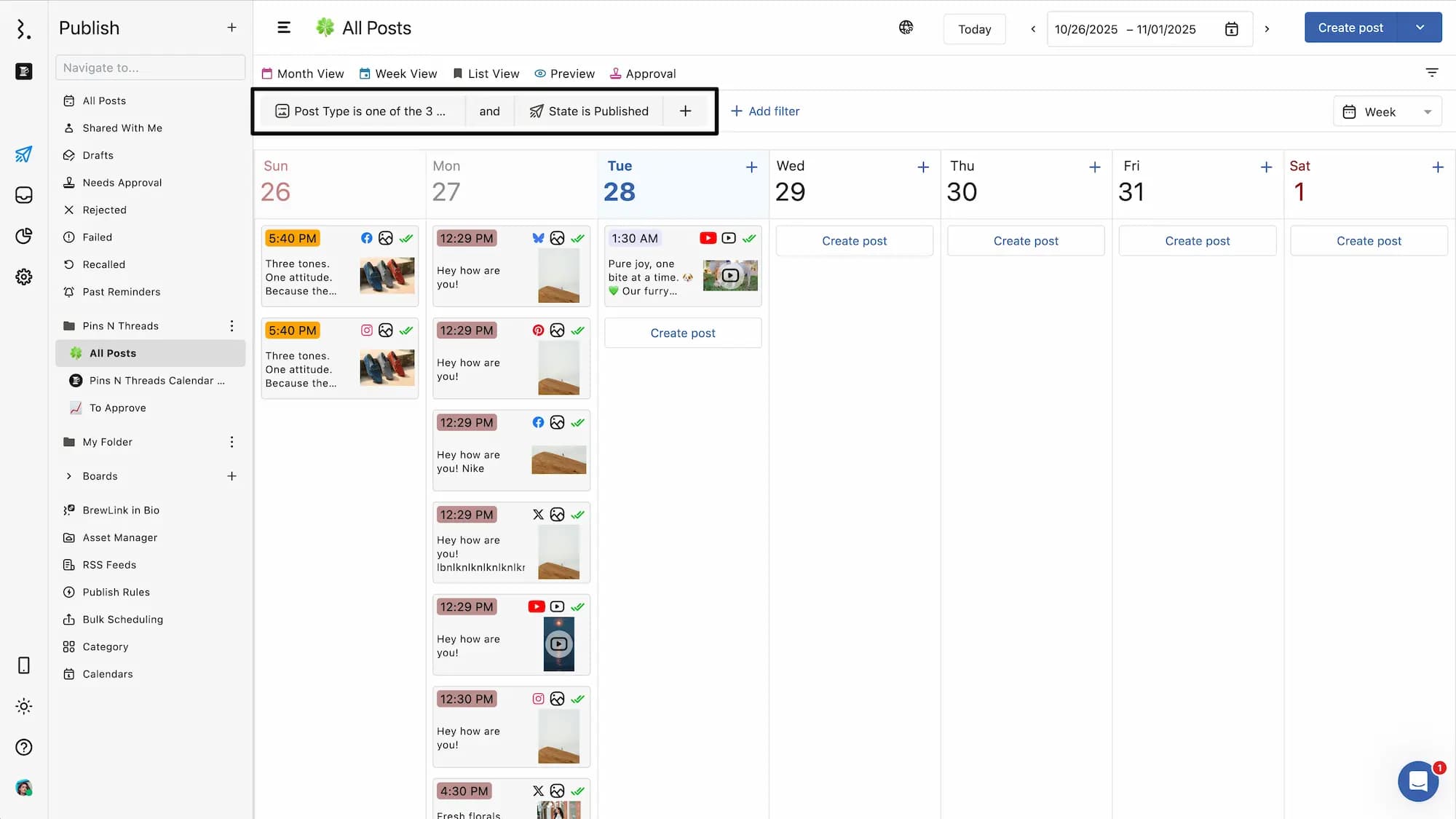The image size is (1456, 819).
Task: Toggle the hamburger menu beside All Posts
Action: click(284, 28)
